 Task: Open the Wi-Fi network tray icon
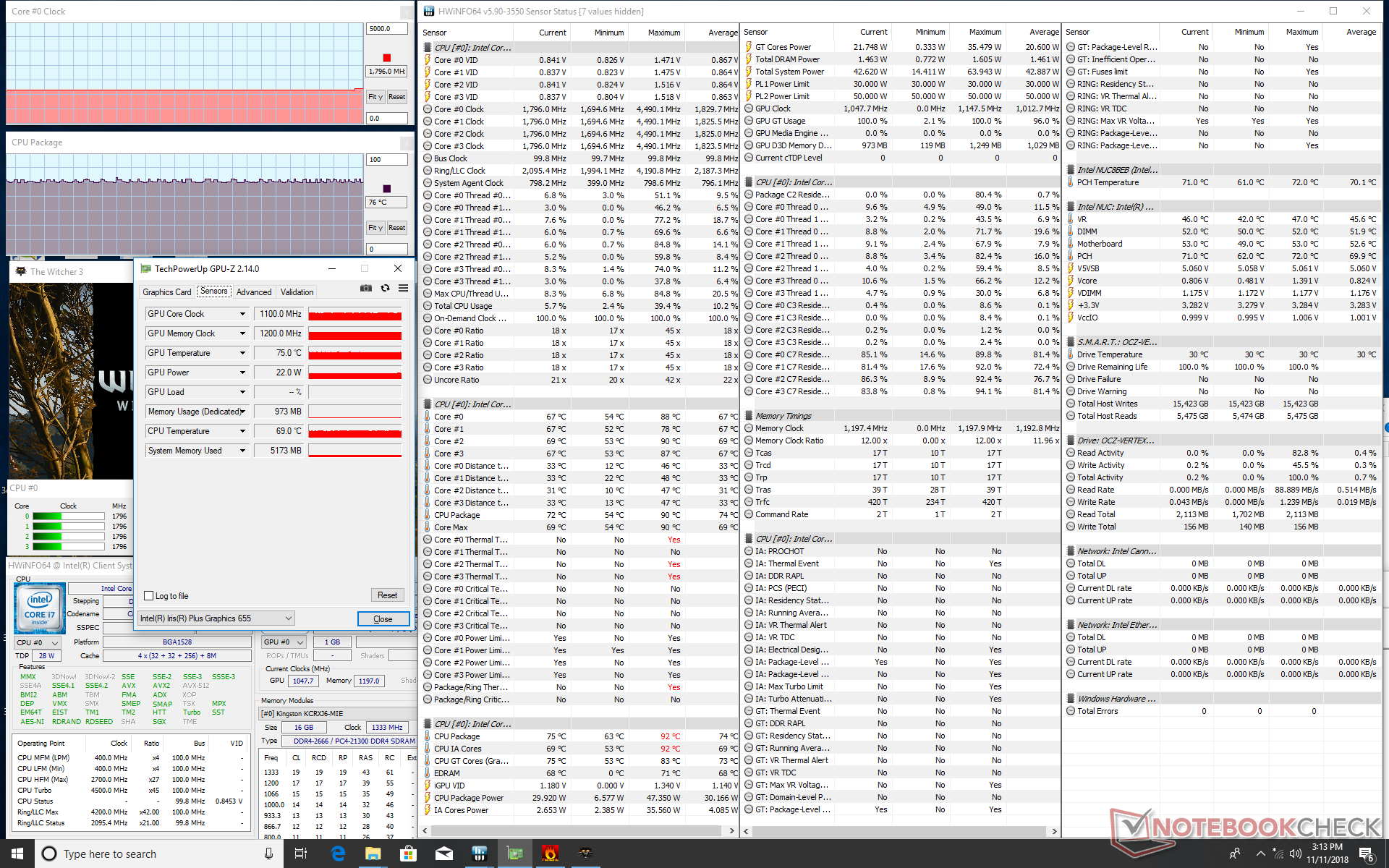coord(1278,854)
